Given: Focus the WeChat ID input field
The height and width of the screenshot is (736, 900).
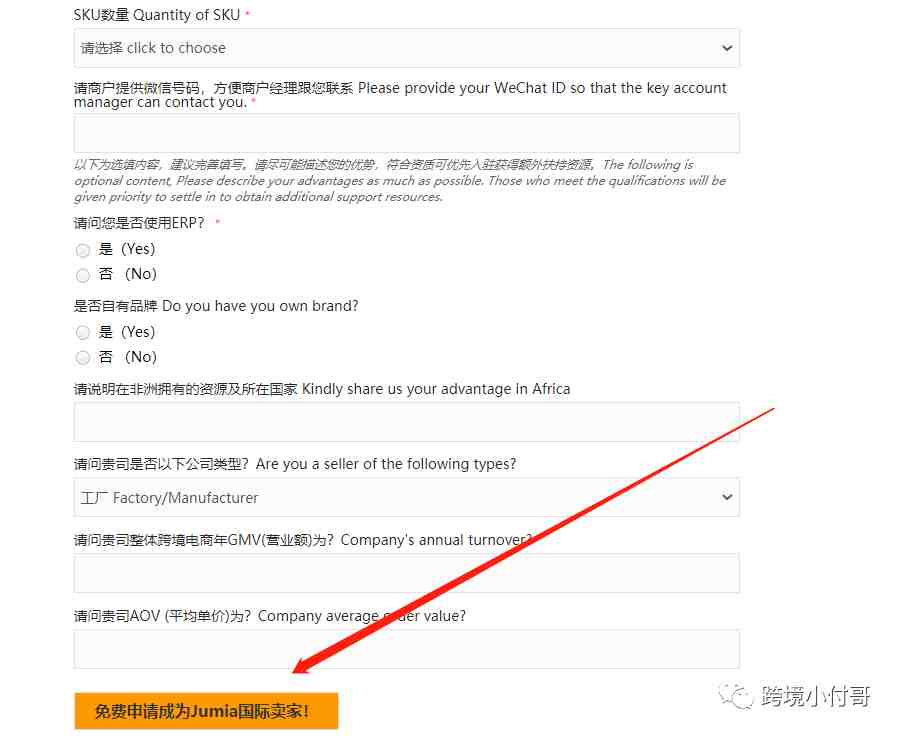Looking at the screenshot, I should tap(406, 133).
